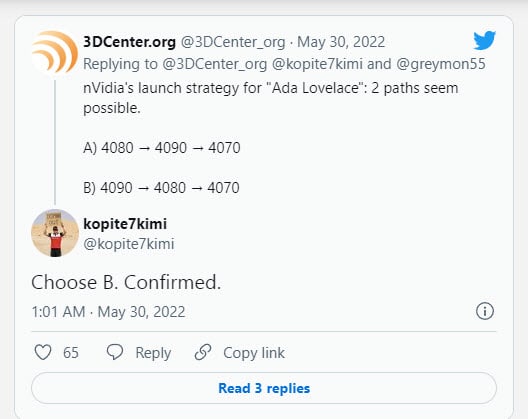
Task: Click the 65 likes count
Action: (71, 353)
